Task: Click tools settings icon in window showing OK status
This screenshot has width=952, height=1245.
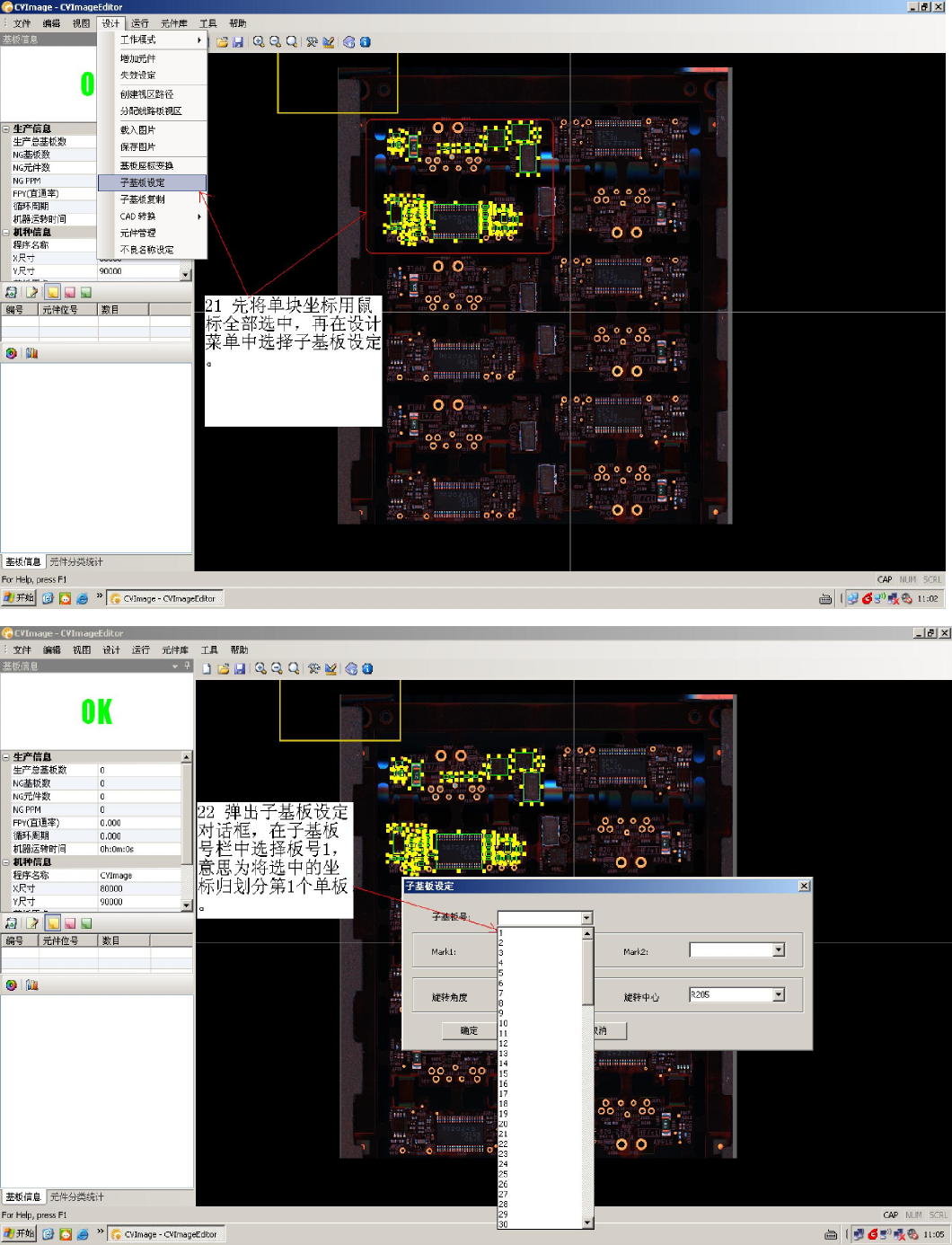Action: [314, 669]
